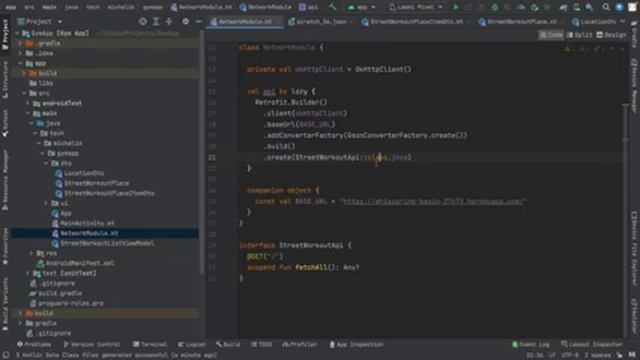Start debugging with the green bug icon
Screen dimensions: 640x360
495,7
